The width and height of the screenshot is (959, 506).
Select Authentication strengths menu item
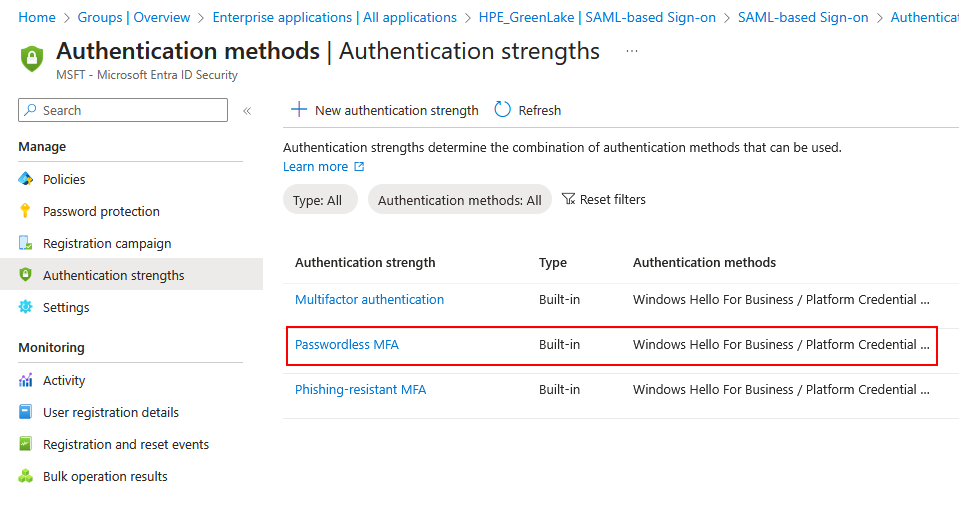pyautogui.click(x=113, y=275)
